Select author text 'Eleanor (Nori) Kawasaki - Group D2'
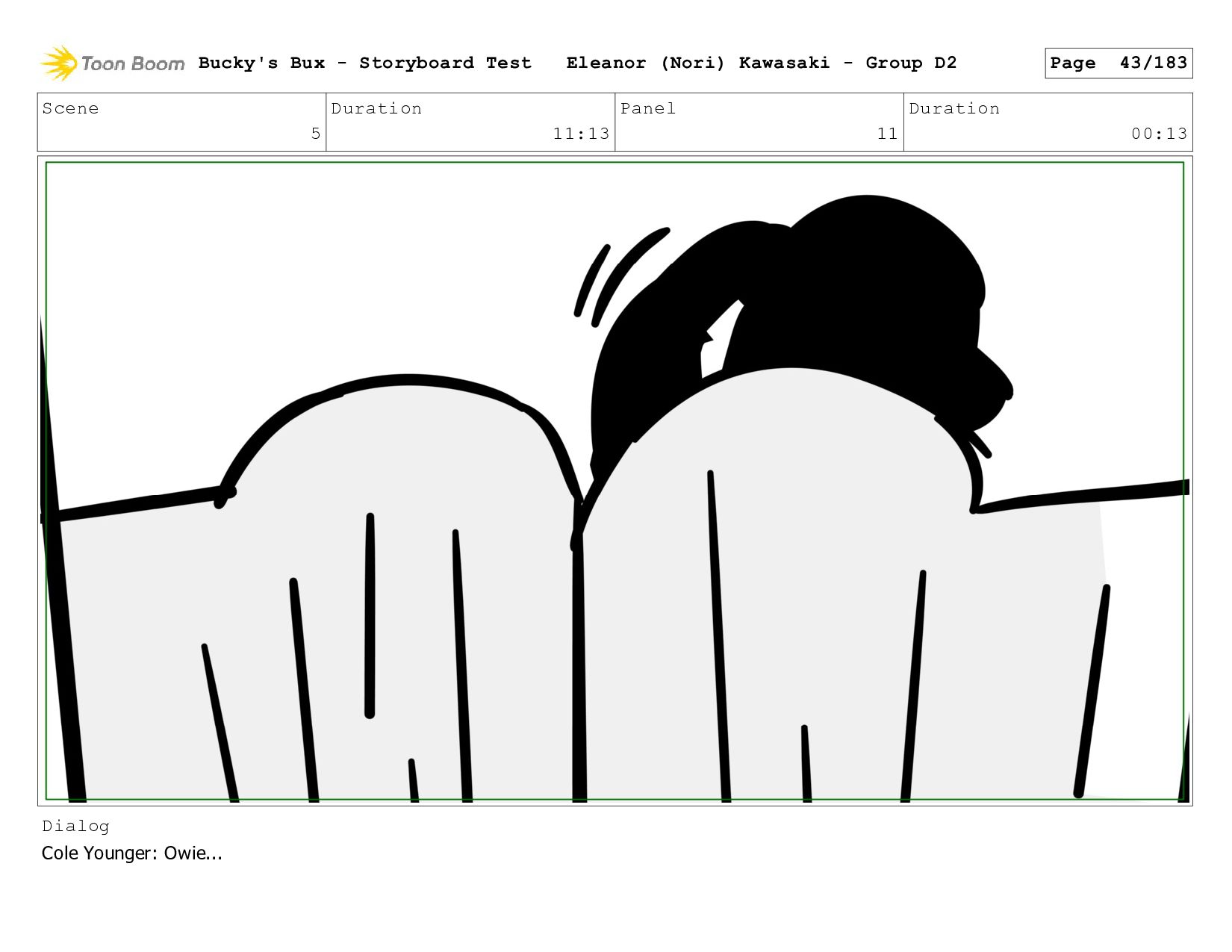Screen dimensions: 1232x952 762,63
